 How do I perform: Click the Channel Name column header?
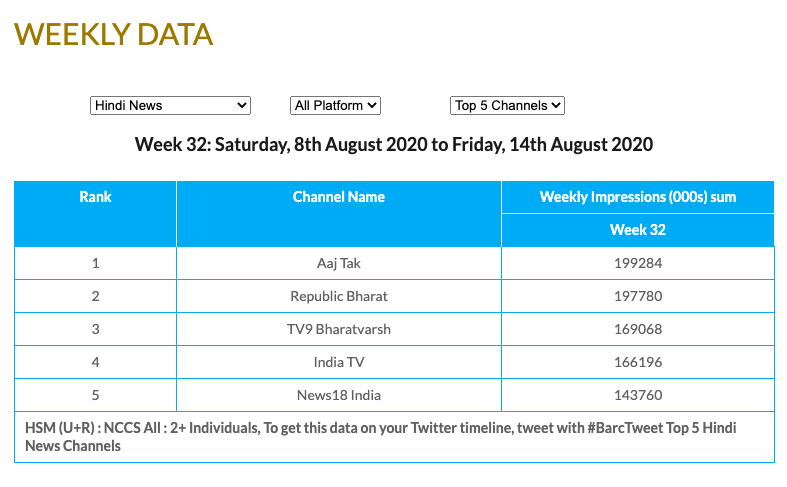pyautogui.click(x=338, y=197)
